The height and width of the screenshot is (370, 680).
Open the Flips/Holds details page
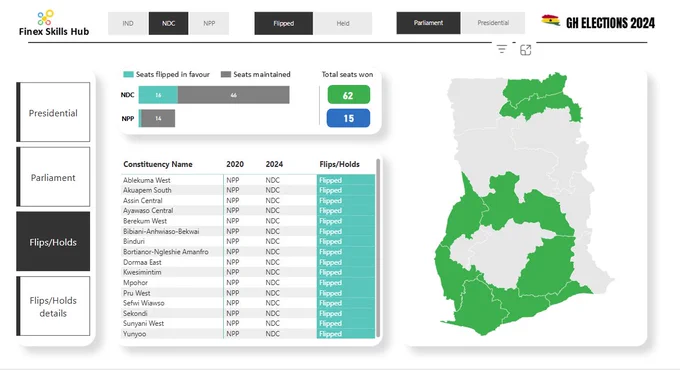tap(53, 306)
